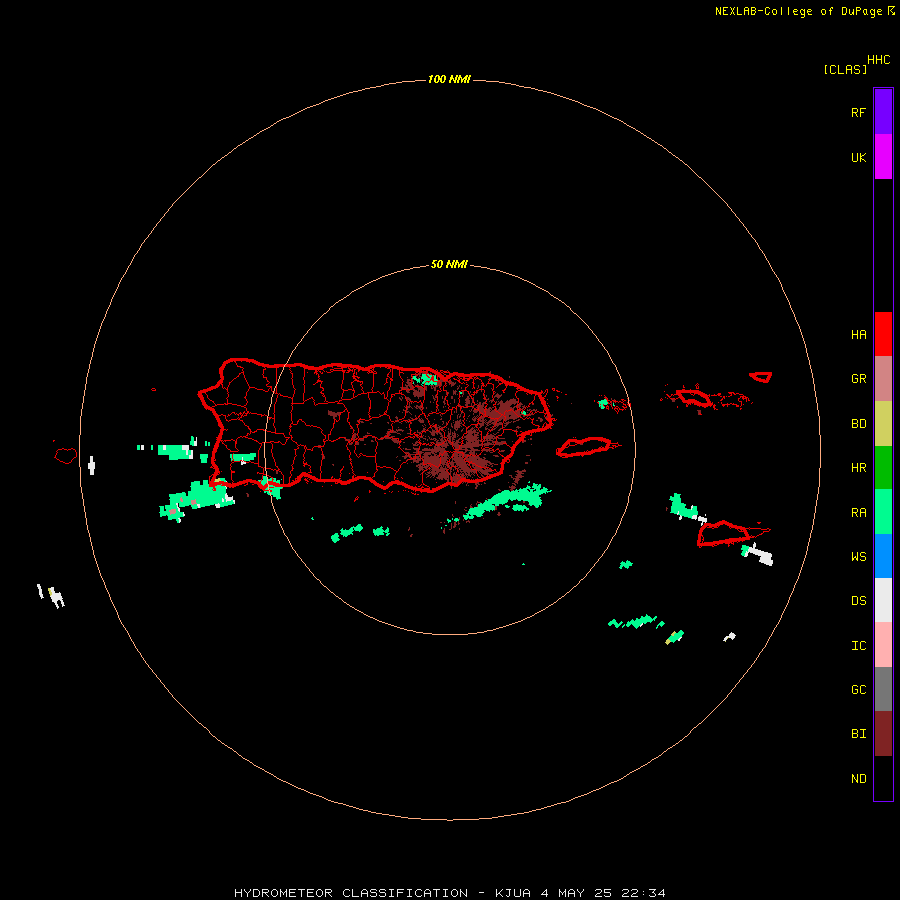Click the Mona Island outline at far west
This screenshot has width=900, height=900.
(66, 455)
